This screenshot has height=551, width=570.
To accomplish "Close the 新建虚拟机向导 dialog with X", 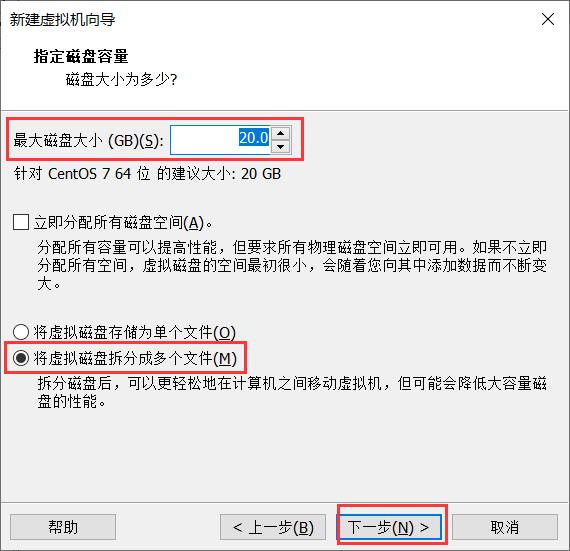I will (x=548, y=19).
